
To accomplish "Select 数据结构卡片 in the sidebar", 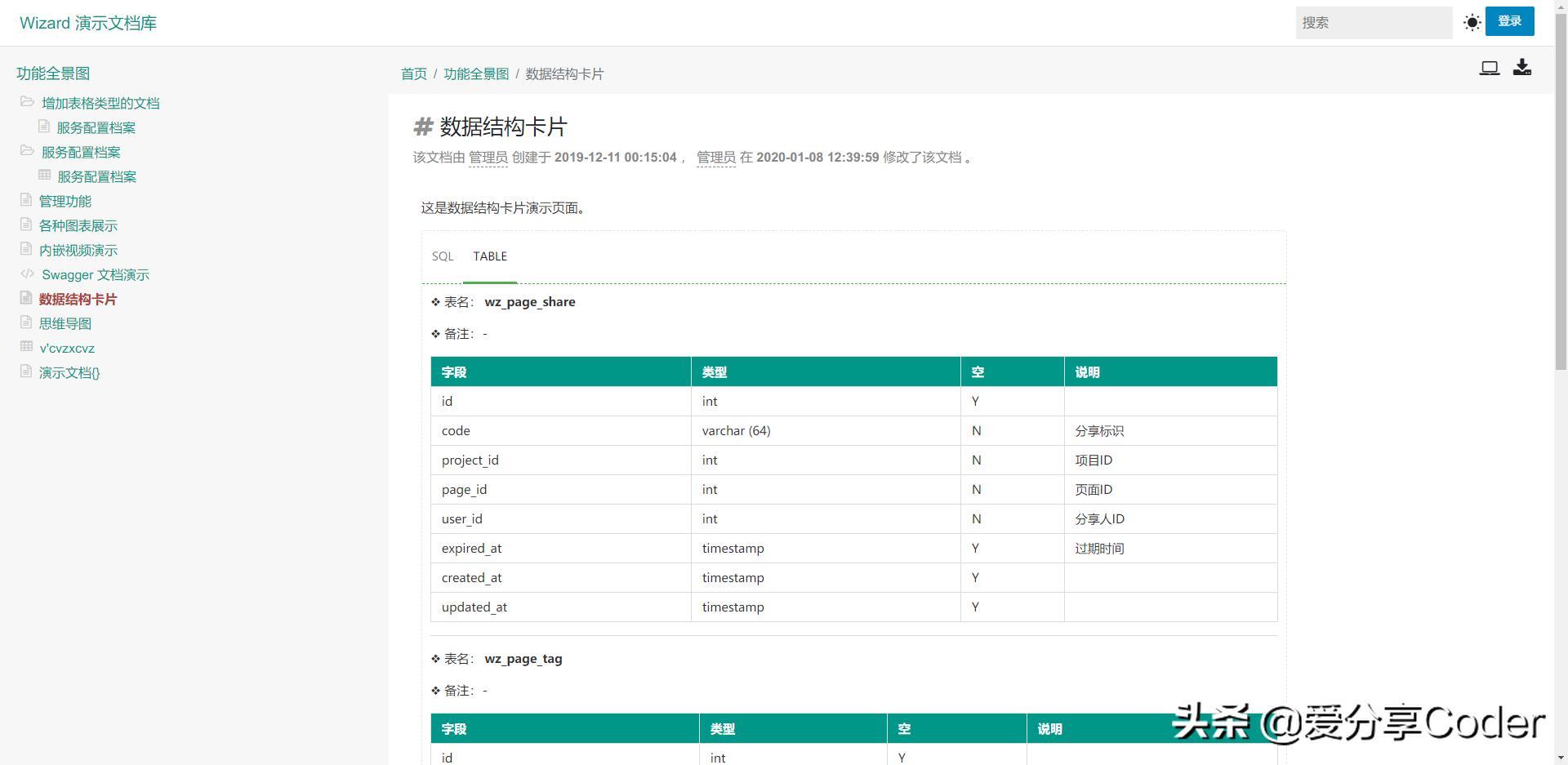I will click(77, 299).
